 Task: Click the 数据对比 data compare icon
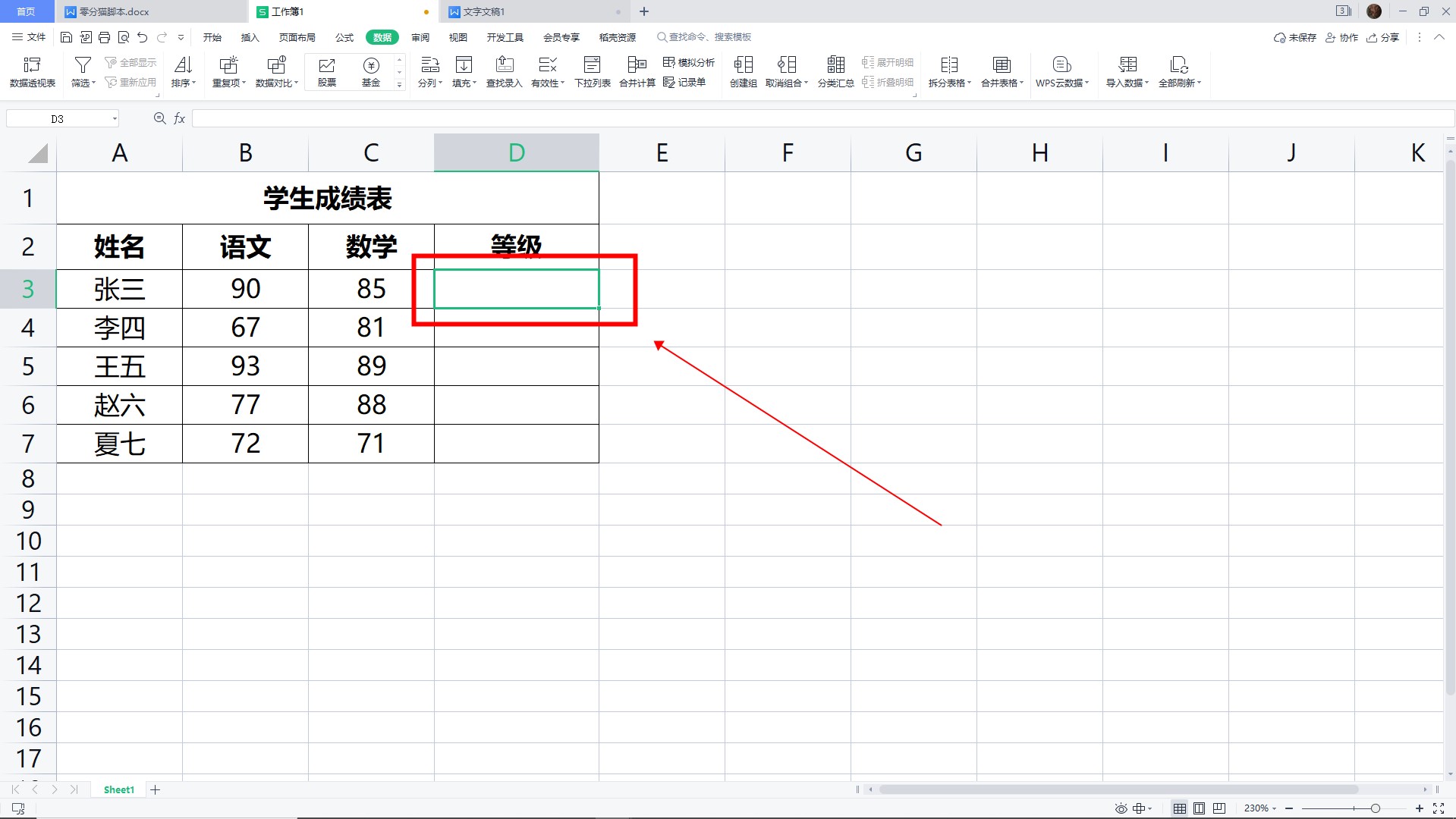tap(276, 65)
